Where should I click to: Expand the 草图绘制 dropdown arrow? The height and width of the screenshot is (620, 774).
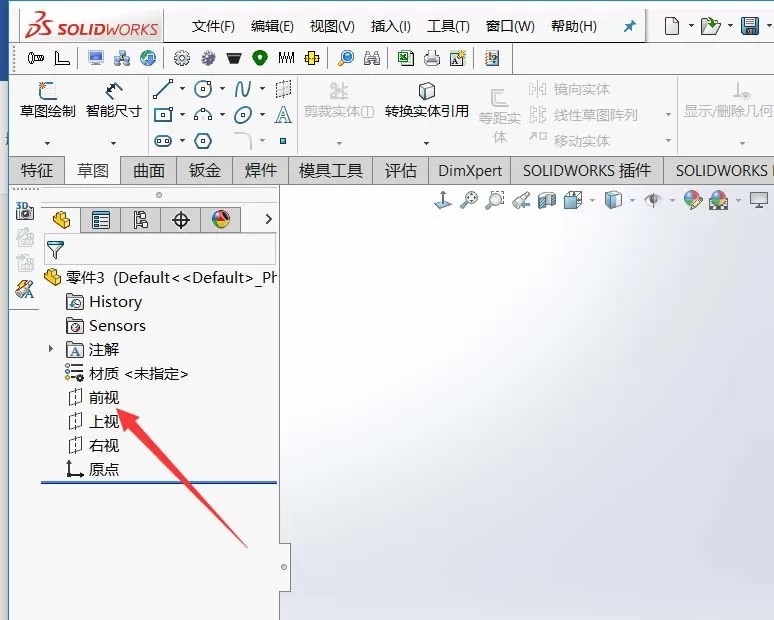coord(47,143)
